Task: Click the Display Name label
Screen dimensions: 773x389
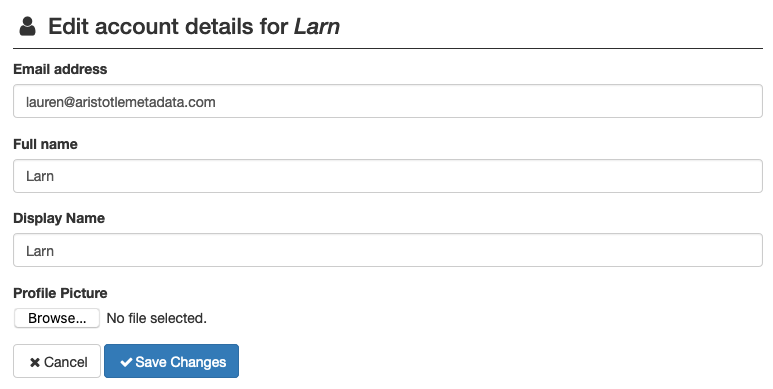Action: click(59, 218)
